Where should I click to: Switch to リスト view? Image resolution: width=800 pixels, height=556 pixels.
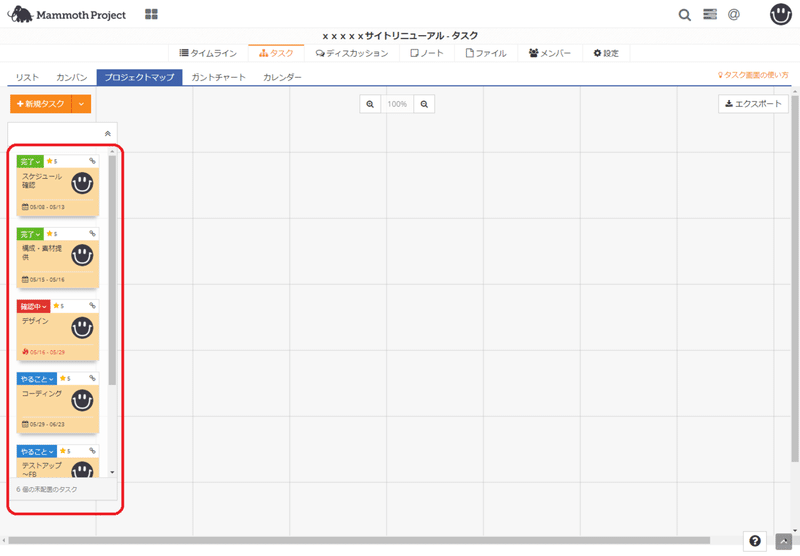pyautogui.click(x=27, y=77)
